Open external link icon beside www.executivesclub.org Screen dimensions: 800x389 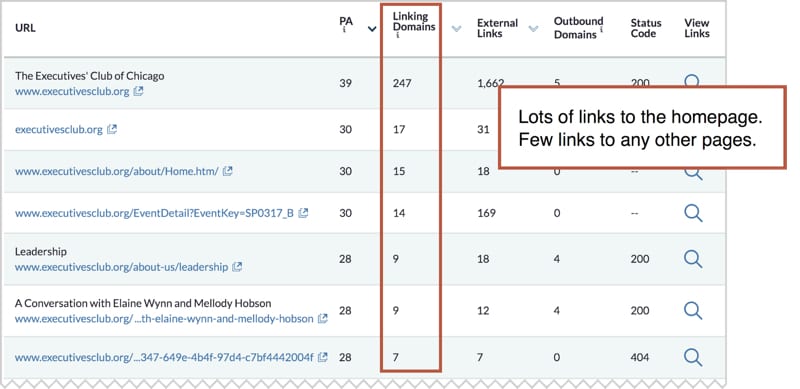click(x=138, y=92)
